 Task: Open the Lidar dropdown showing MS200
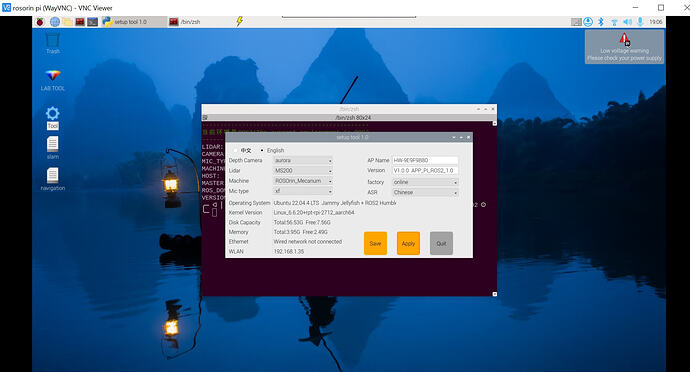(303, 171)
